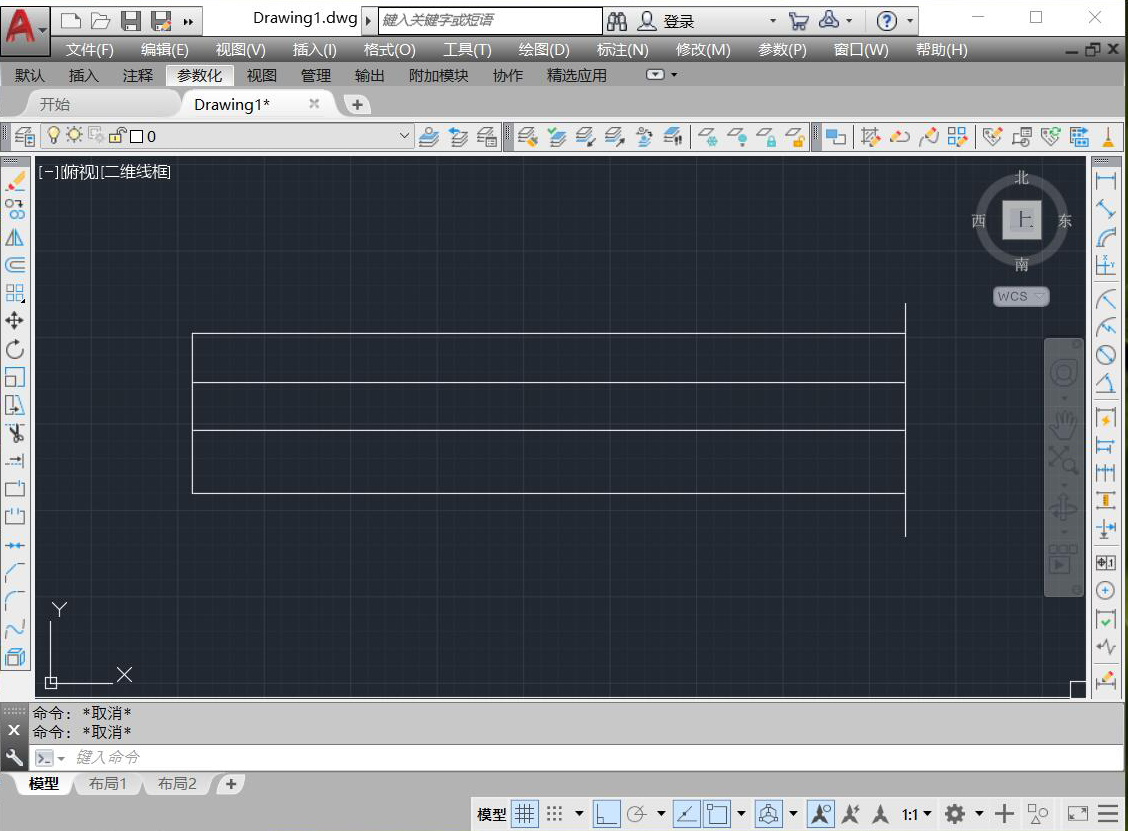Click Make object's layer current icon
Screen dimensions: 1128x831
pos(429,136)
